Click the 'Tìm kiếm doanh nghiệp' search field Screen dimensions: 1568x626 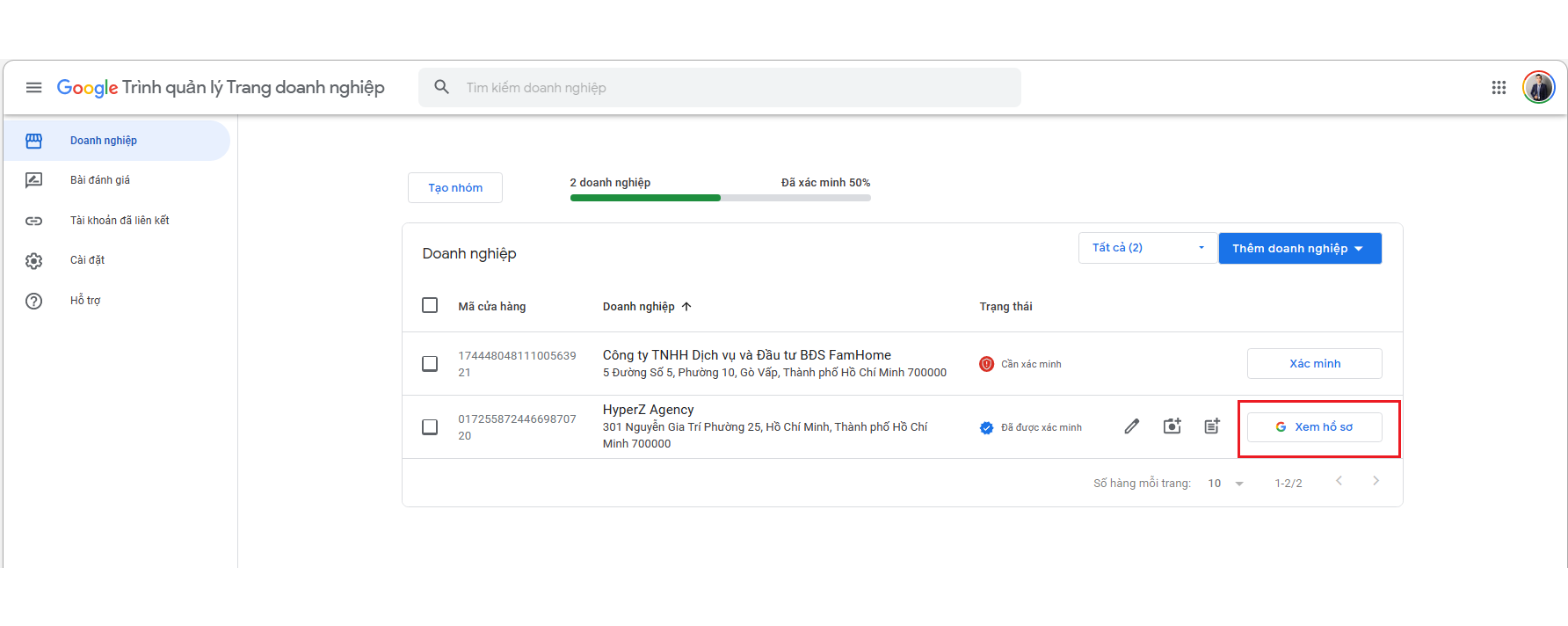pos(738,88)
